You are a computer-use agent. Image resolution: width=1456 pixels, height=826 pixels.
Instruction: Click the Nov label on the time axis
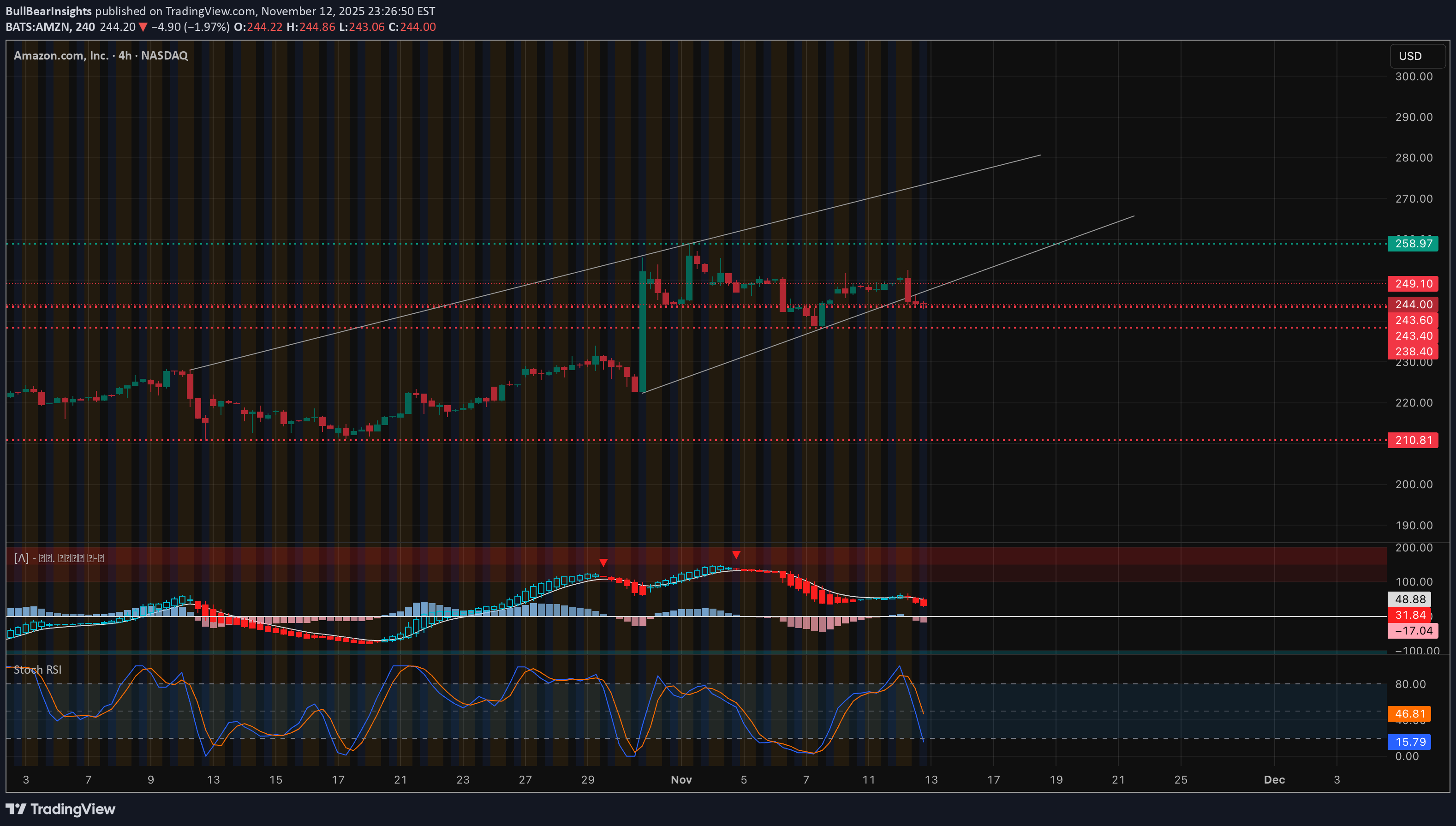tap(681, 779)
